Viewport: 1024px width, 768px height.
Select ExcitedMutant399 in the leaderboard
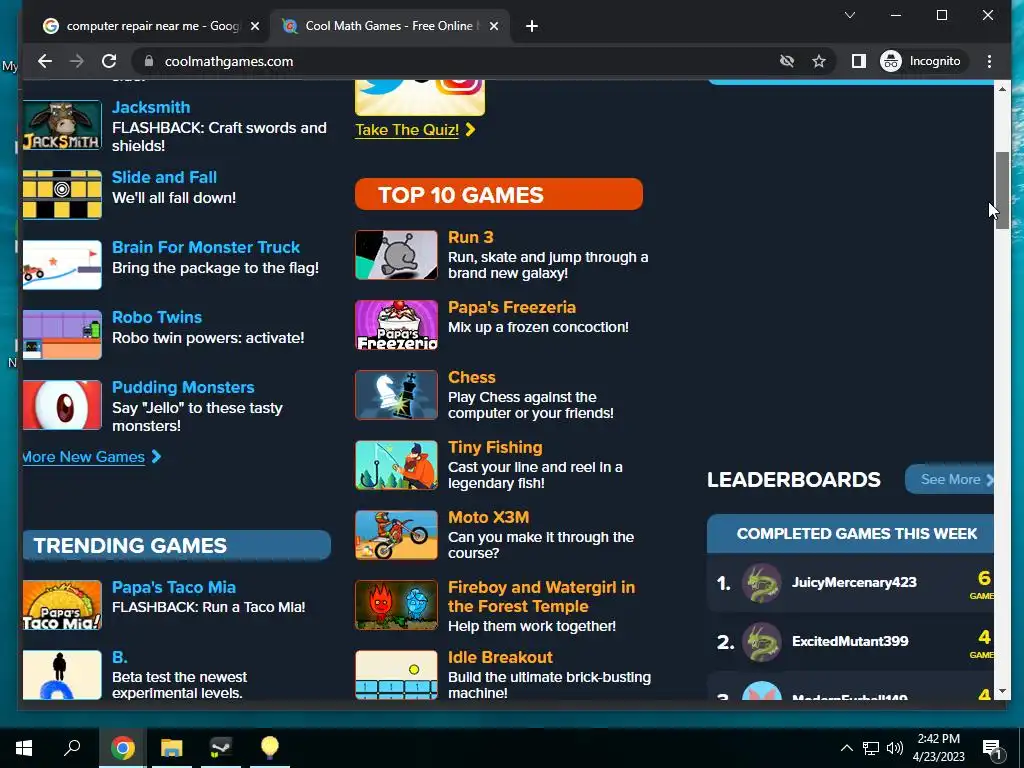point(850,641)
